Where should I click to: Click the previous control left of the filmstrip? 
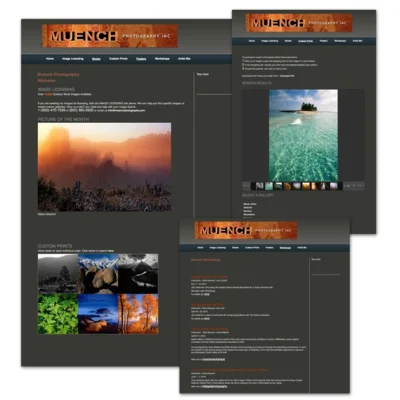tap(246, 186)
